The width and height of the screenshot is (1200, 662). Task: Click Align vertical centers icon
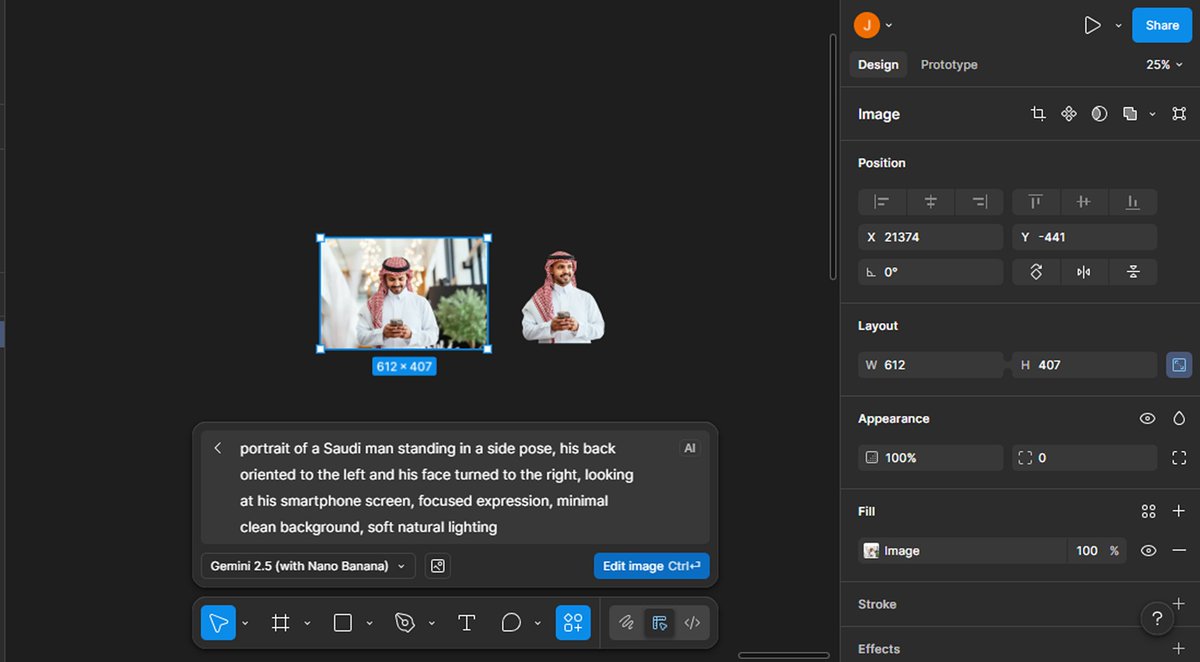click(x=1084, y=202)
